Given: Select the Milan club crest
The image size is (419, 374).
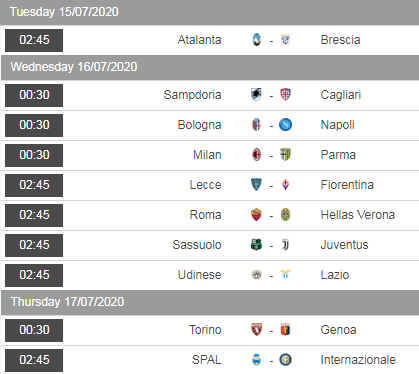Looking at the screenshot, I should (256, 155).
